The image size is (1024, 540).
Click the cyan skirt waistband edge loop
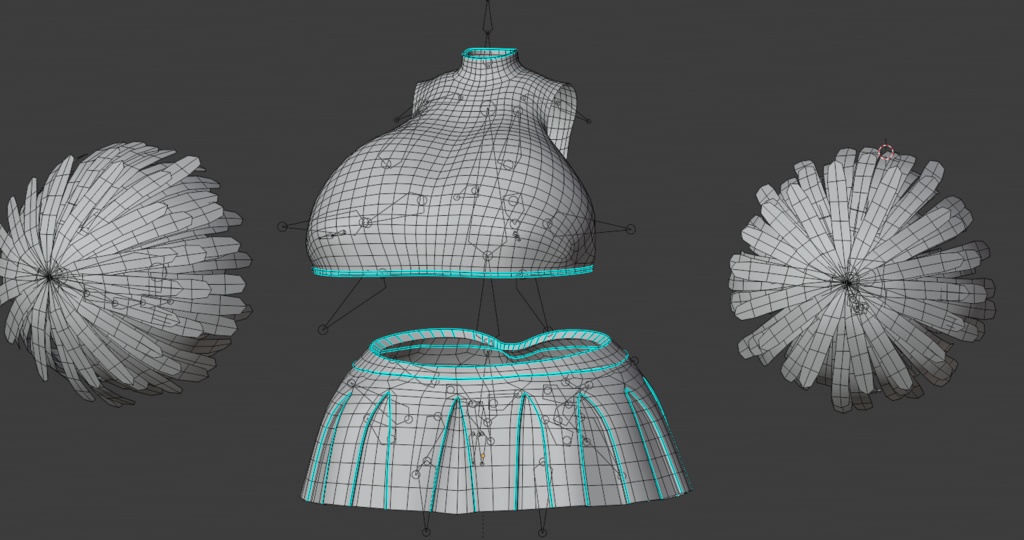(x=490, y=349)
